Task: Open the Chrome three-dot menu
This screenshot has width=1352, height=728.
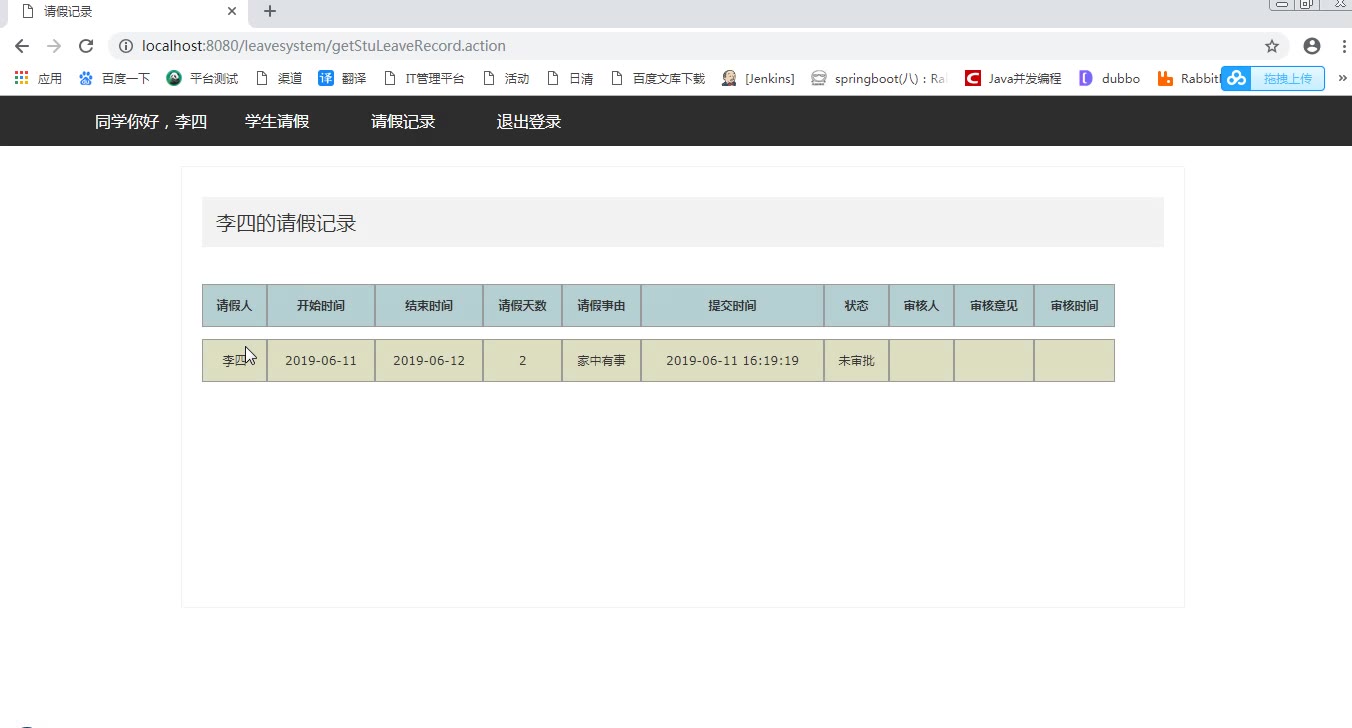Action: [x=1343, y=46]
